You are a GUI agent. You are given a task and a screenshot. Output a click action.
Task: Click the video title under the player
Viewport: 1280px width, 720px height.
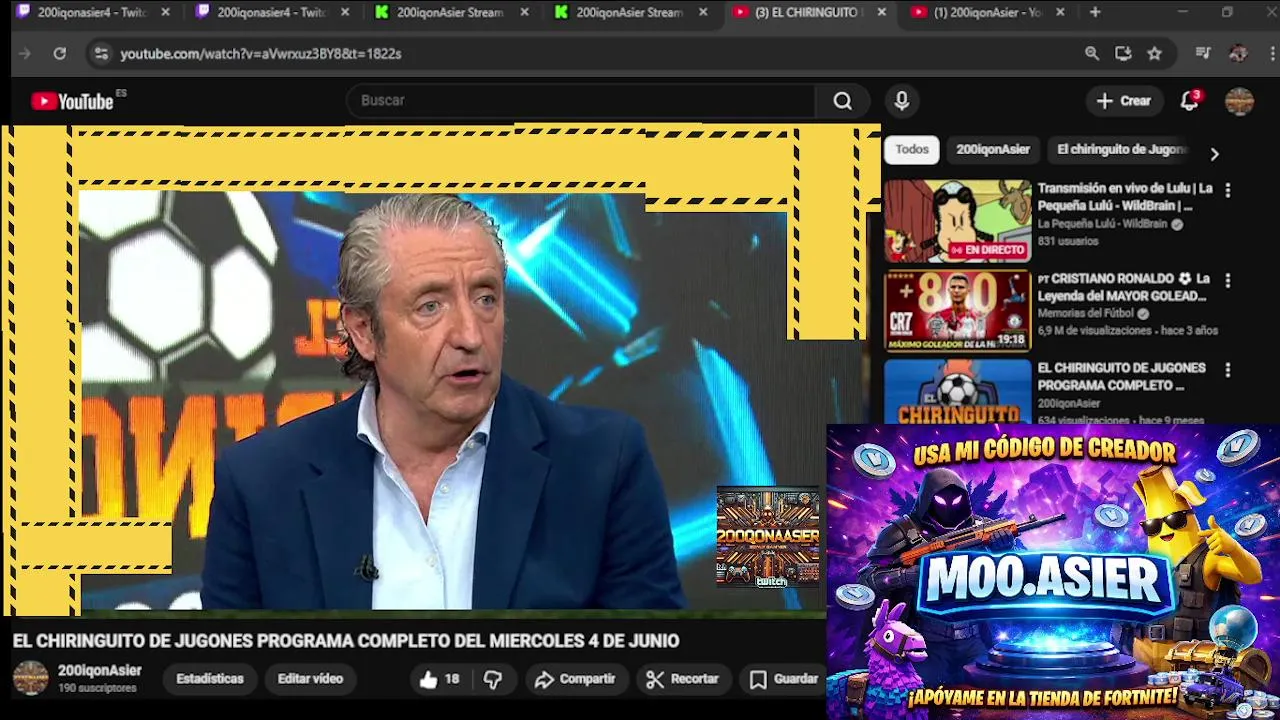346,641
